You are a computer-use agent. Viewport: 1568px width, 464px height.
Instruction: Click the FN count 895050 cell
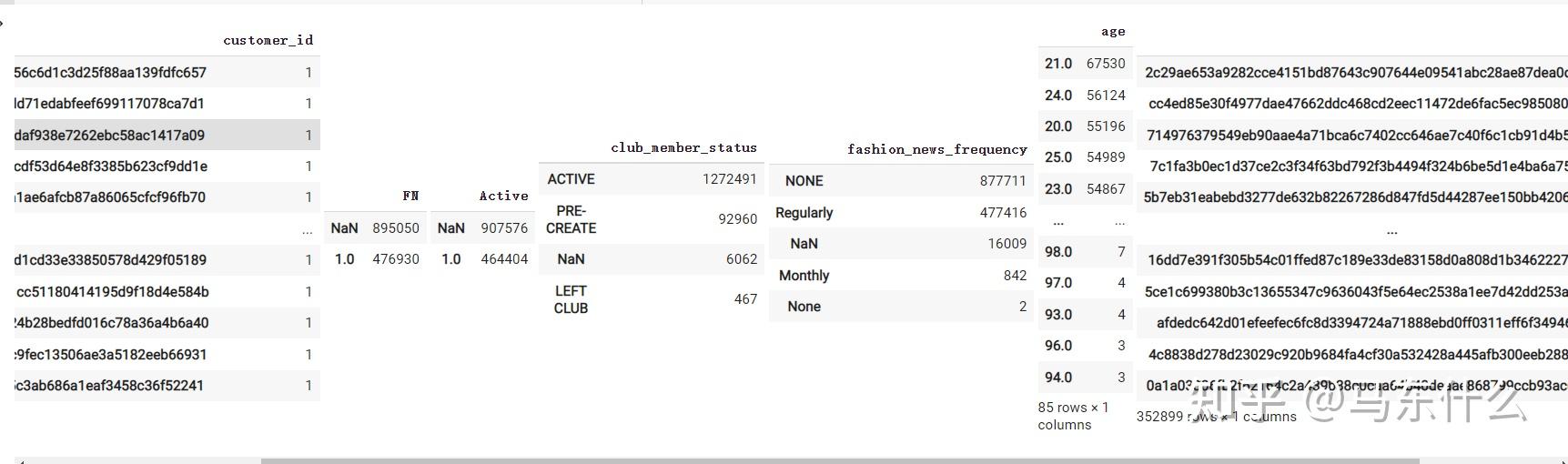click(x=396, y=228)
